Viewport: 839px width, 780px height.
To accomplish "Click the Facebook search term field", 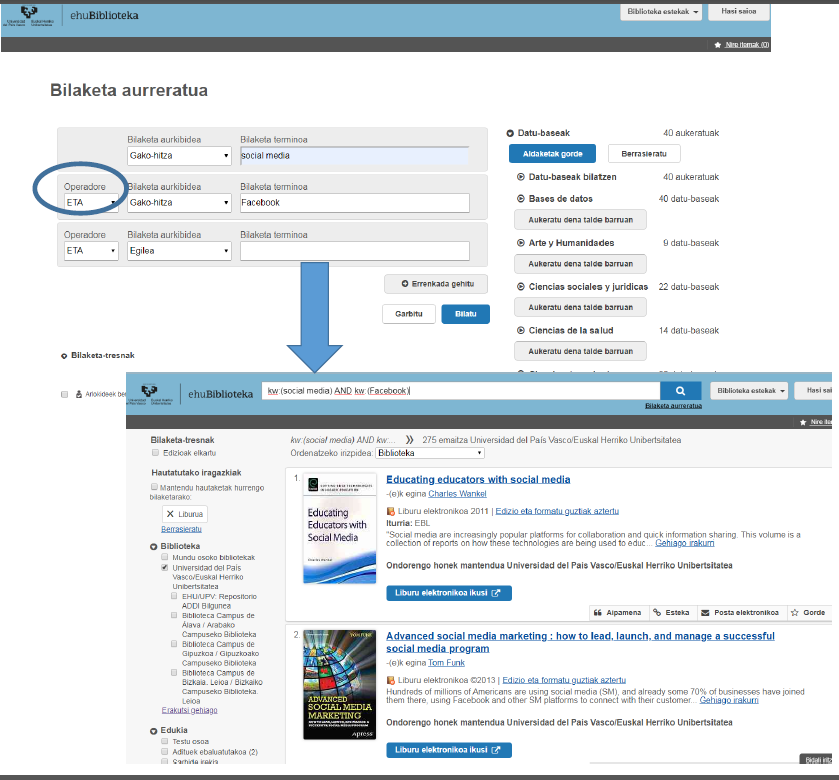I will (354, 203).
